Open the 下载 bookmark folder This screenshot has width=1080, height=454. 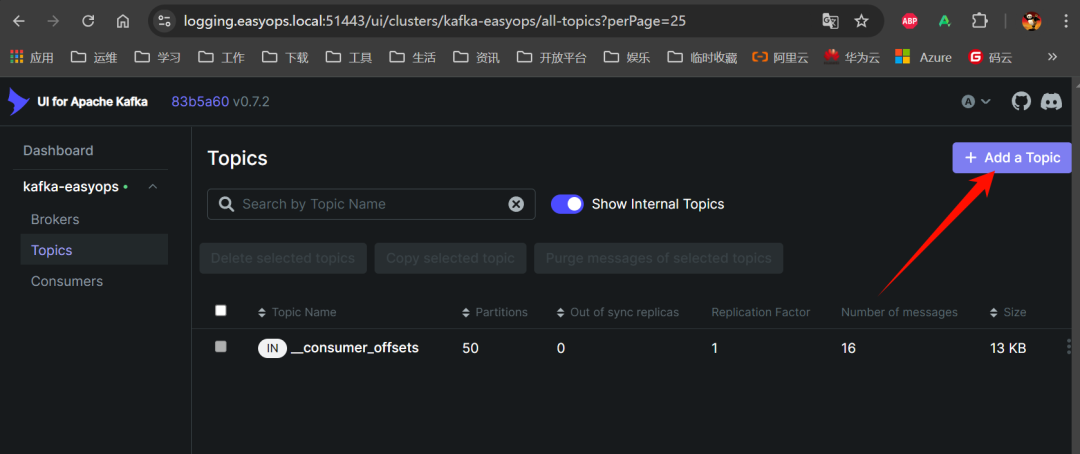click(284, 57)
